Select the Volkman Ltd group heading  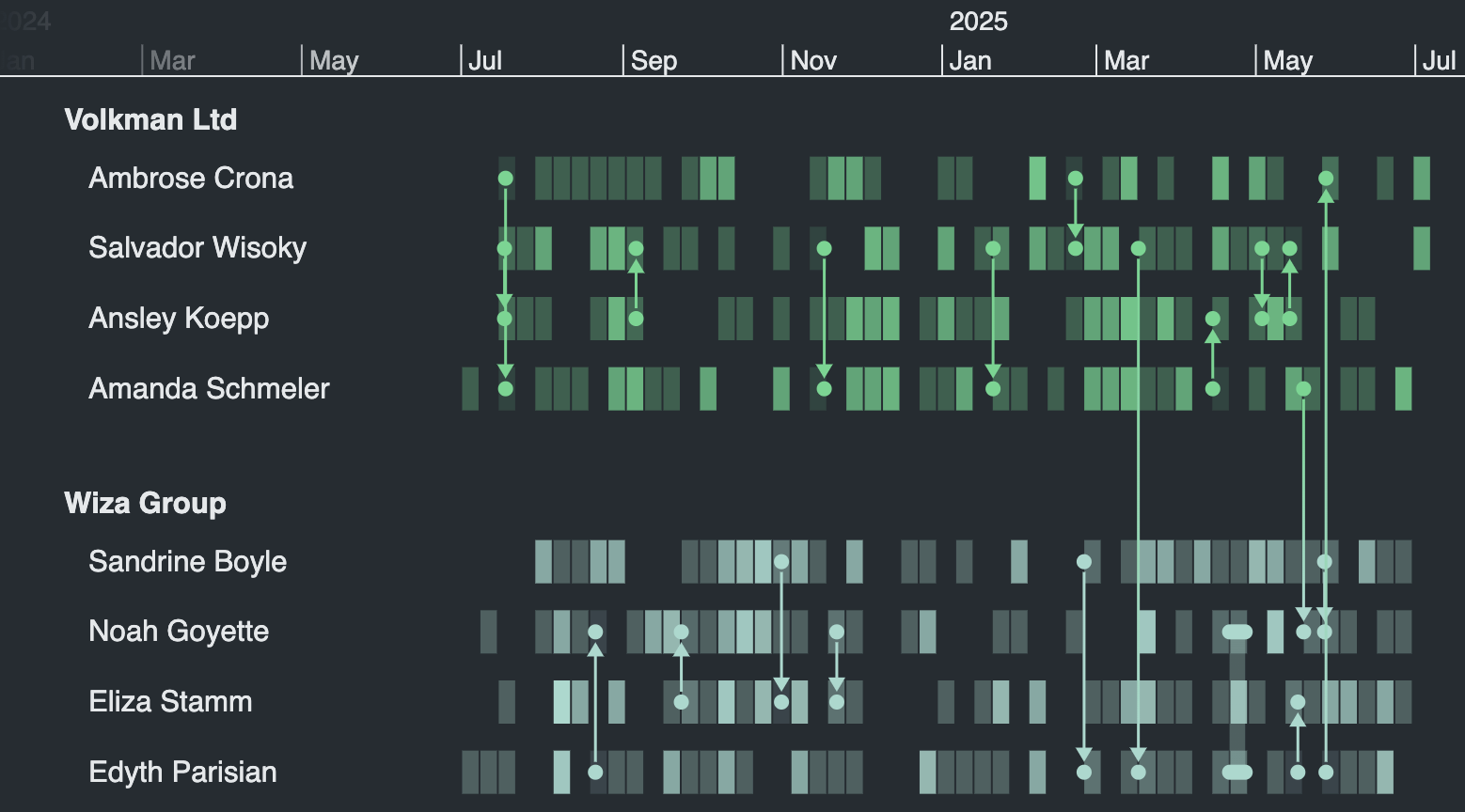click(150, 119)
